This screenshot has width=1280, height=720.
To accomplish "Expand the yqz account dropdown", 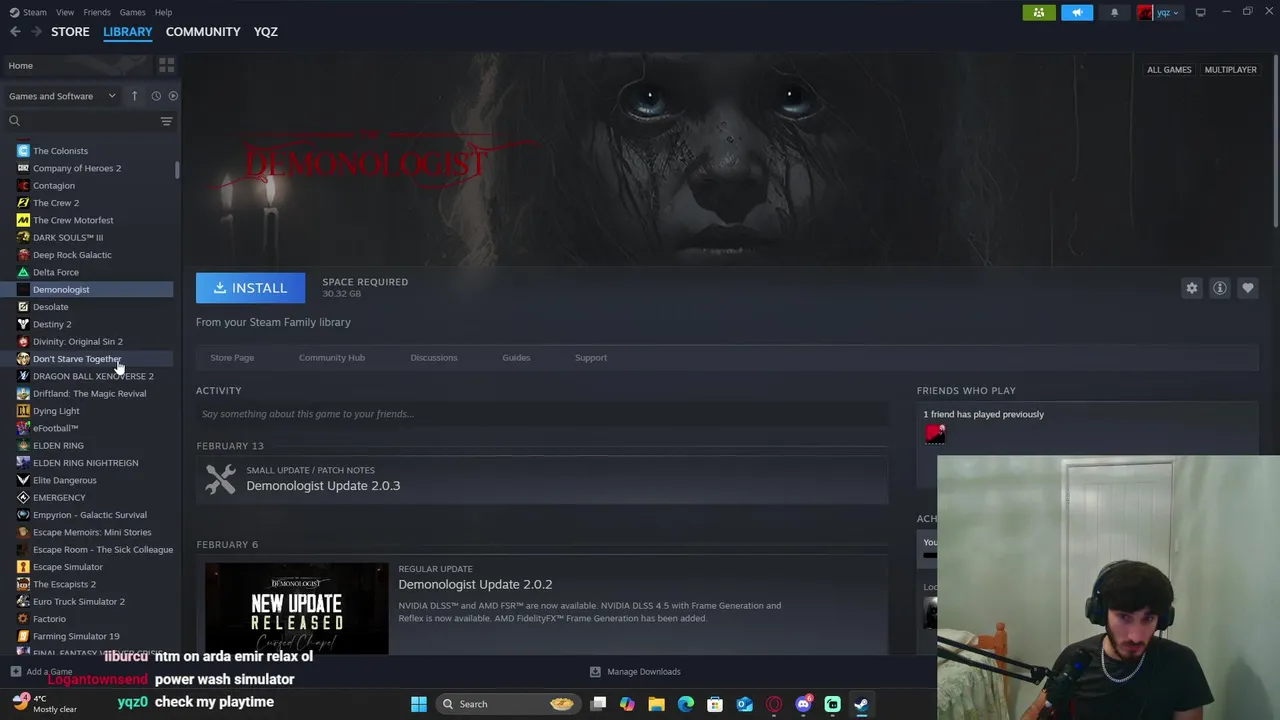I will pyautogui.click(x=1160, y=12).
